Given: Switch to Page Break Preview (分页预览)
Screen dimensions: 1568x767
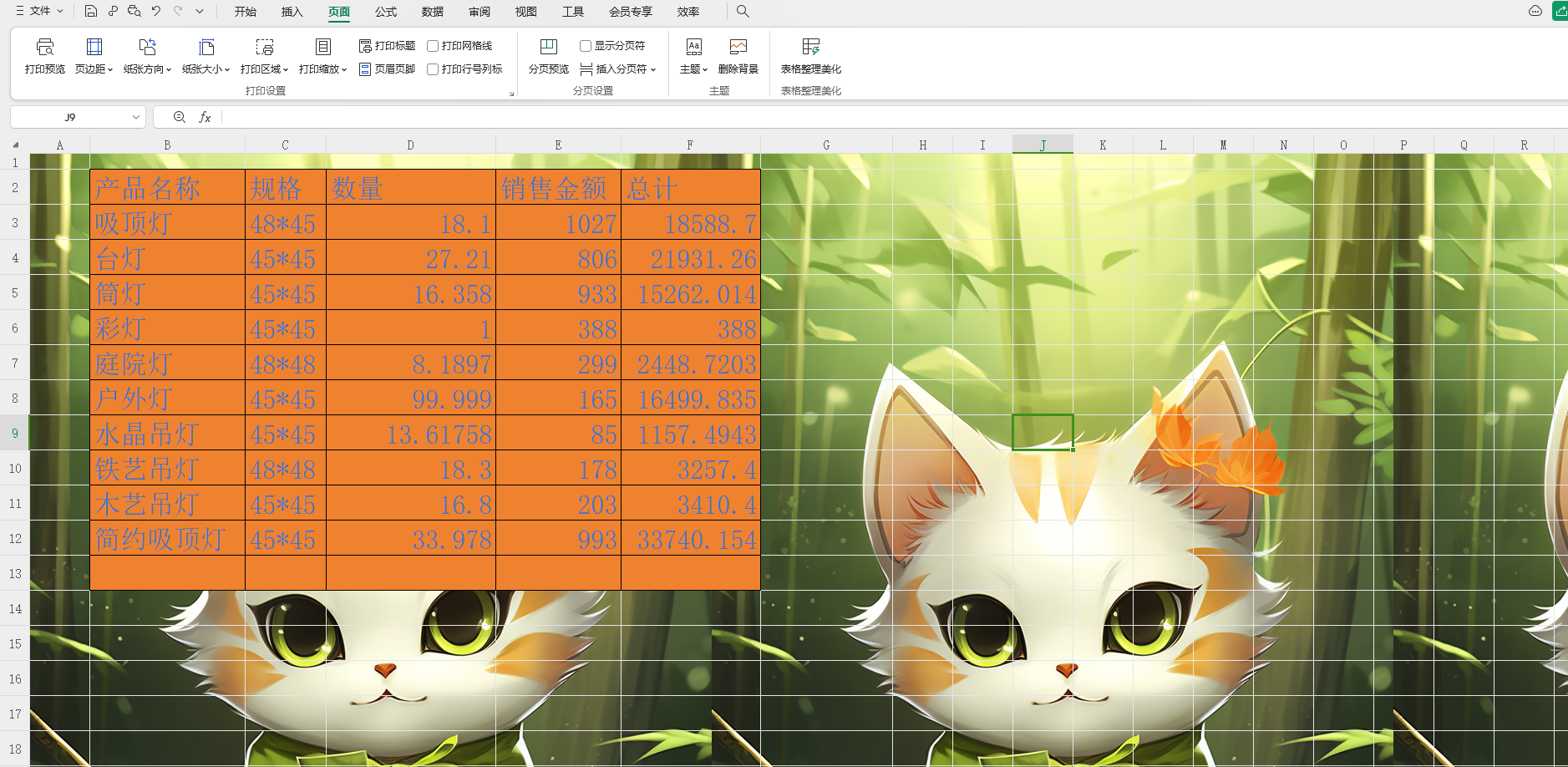Looking at the screenshot, I should [549, 56].
